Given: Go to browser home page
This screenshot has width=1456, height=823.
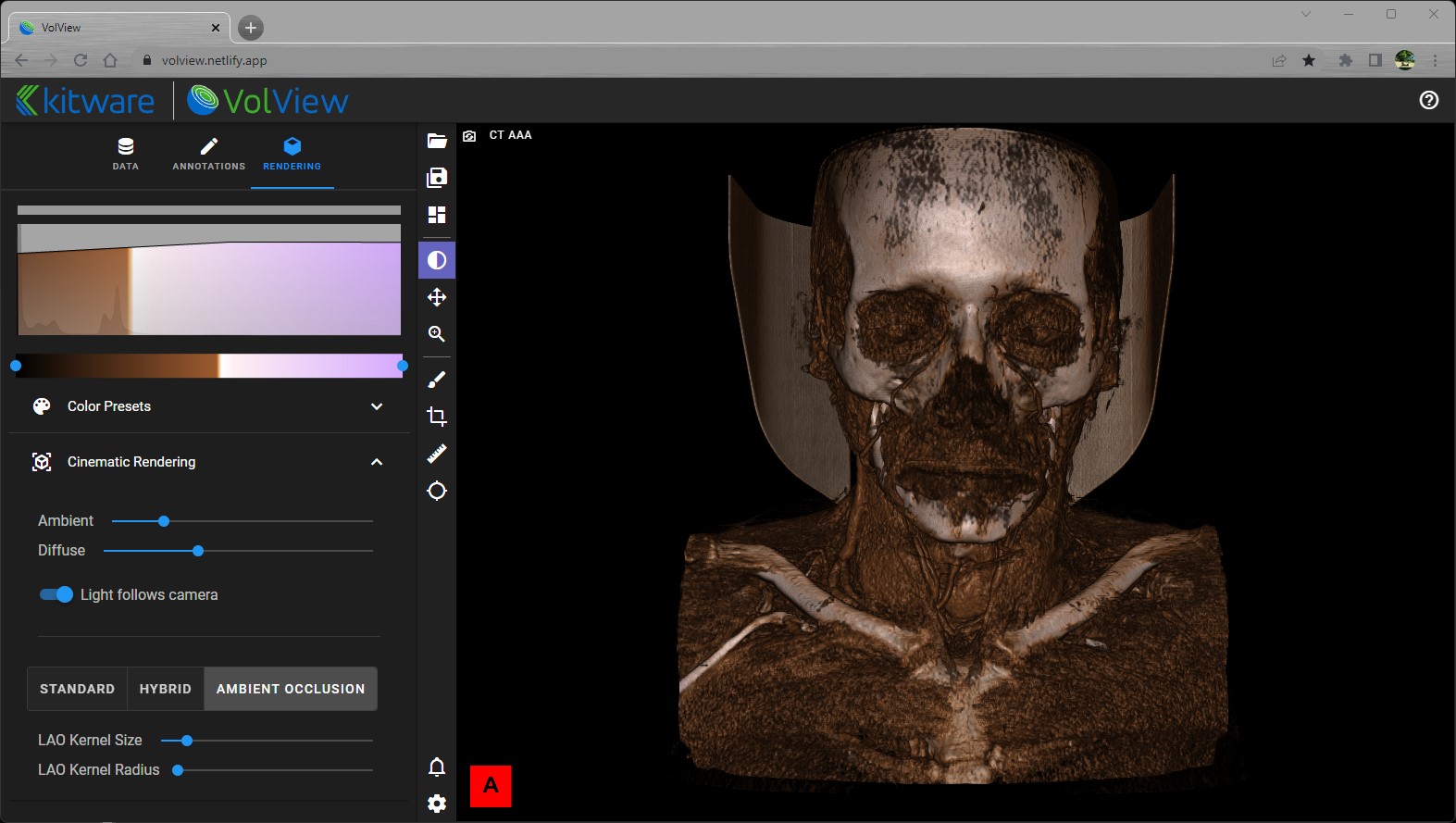Looking at the screenshot, I should point(110,60).
